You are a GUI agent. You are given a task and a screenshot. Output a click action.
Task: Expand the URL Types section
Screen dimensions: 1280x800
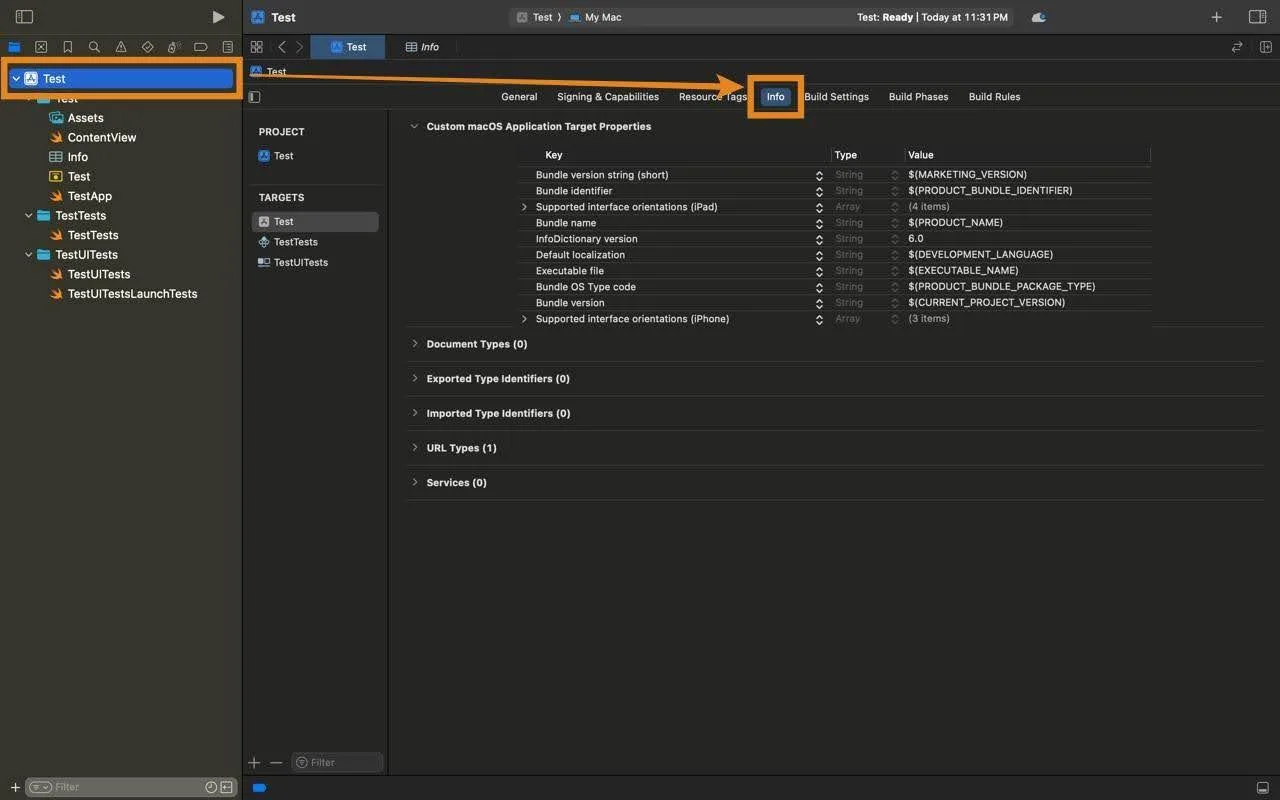pos(414,448)
